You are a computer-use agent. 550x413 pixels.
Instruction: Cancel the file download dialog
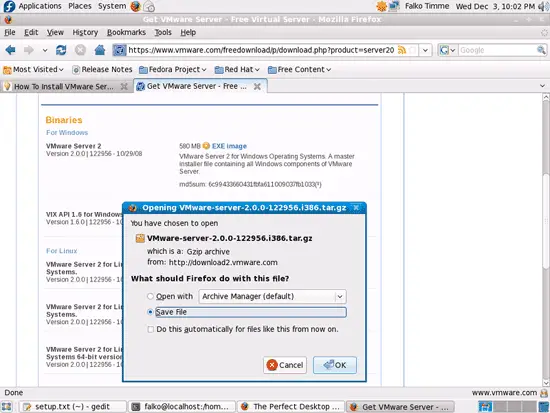tap(285, 365)
